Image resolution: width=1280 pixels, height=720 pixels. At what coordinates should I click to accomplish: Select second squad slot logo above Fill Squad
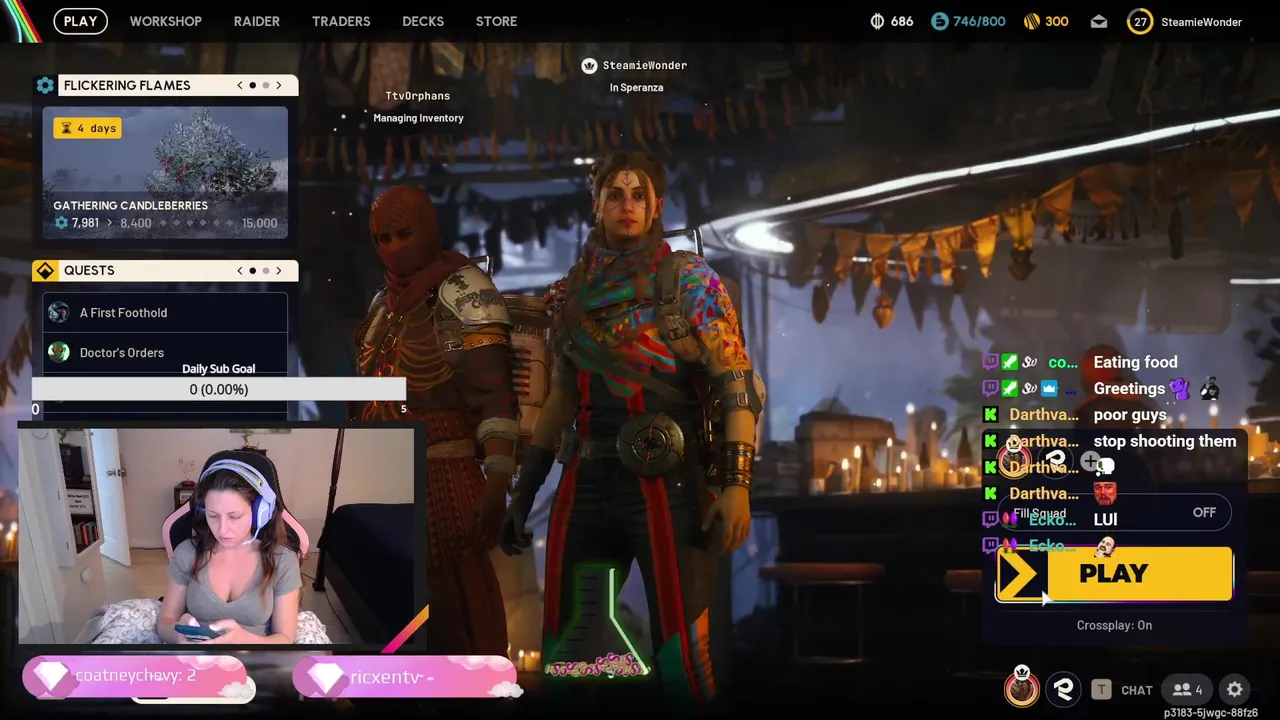pyautogui.click(x=1055, y=460)
